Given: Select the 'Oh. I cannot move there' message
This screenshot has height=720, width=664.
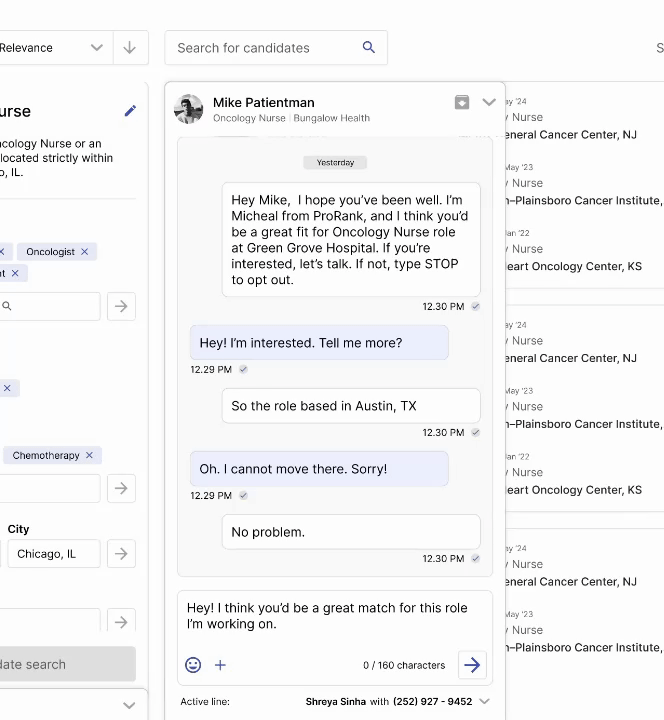Looking at the screenshot, I should [x=319, y=469].
